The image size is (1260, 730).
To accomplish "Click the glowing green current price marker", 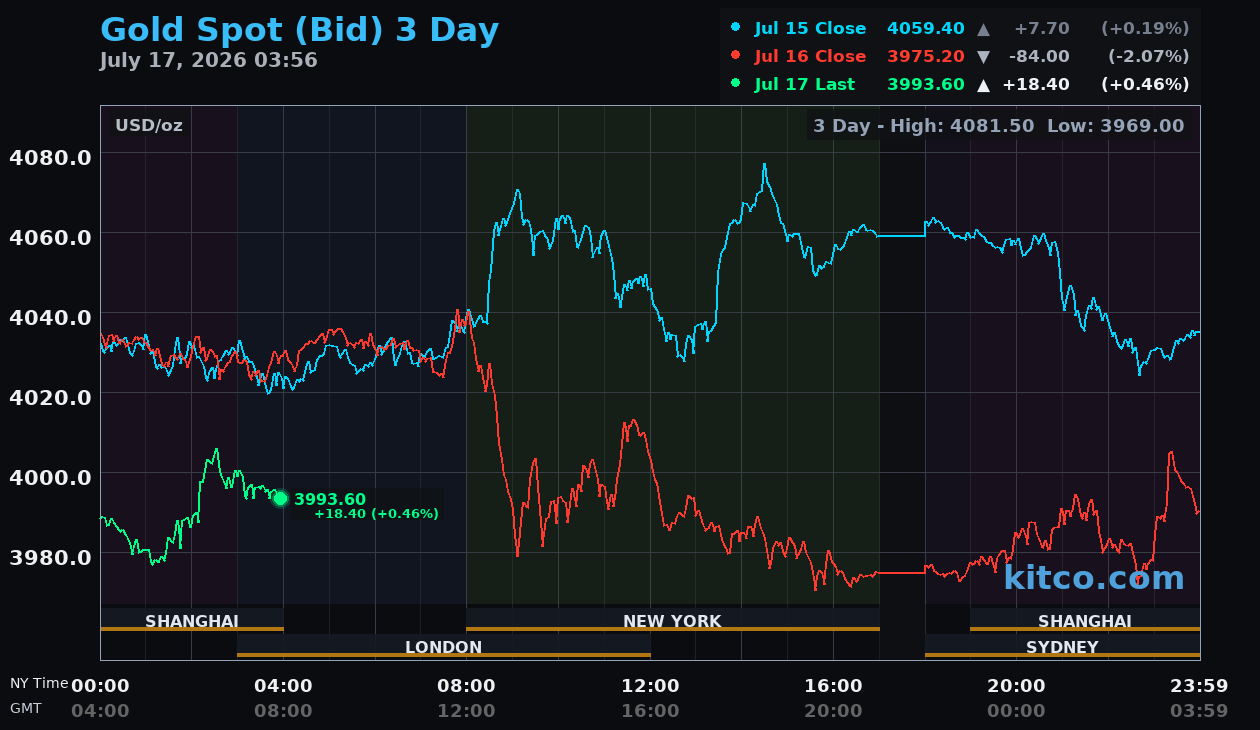I will tap(280, 498).
